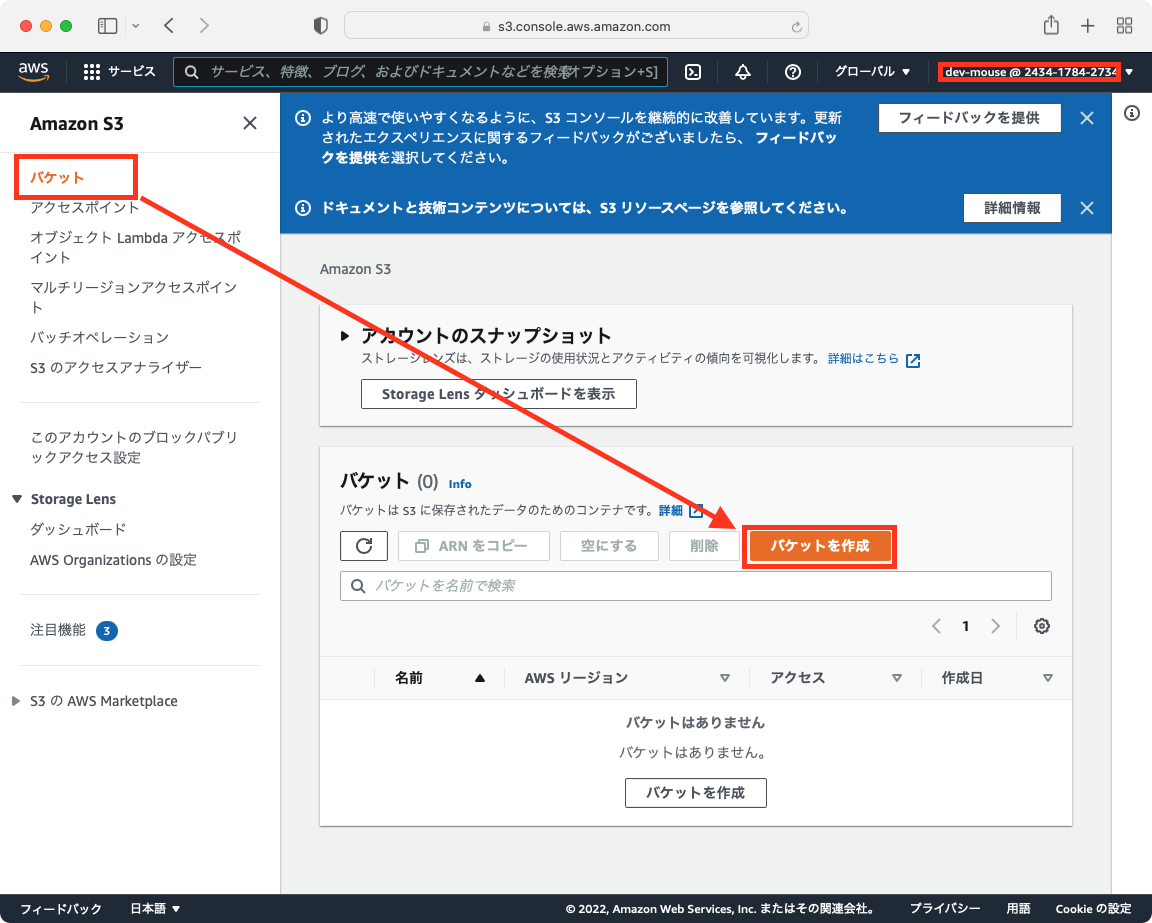Open the グローバル region dropdown
This screenshot has width=1152, height=923.
coord(873,72)
